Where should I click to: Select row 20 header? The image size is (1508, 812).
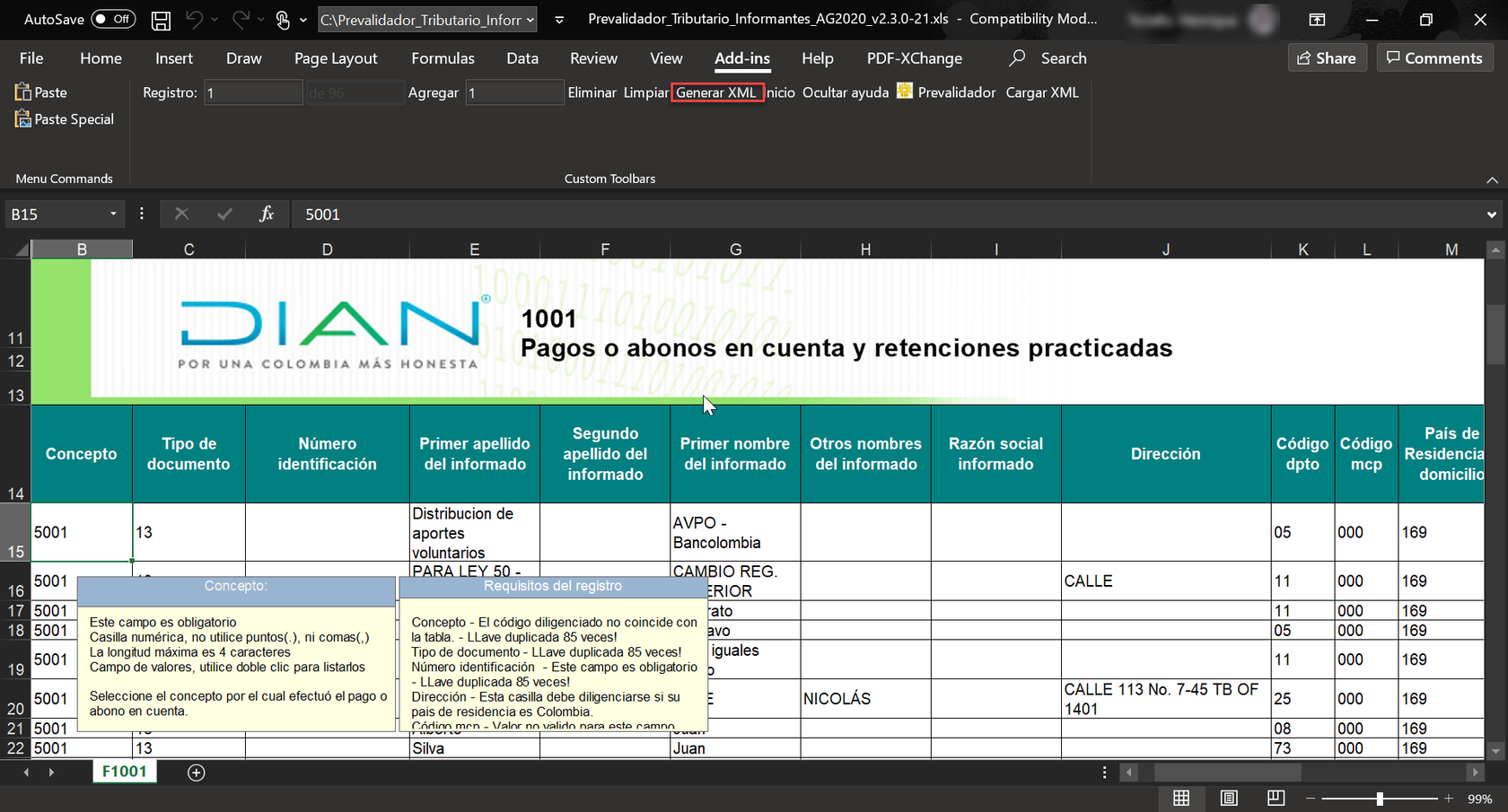coord(15,698)
